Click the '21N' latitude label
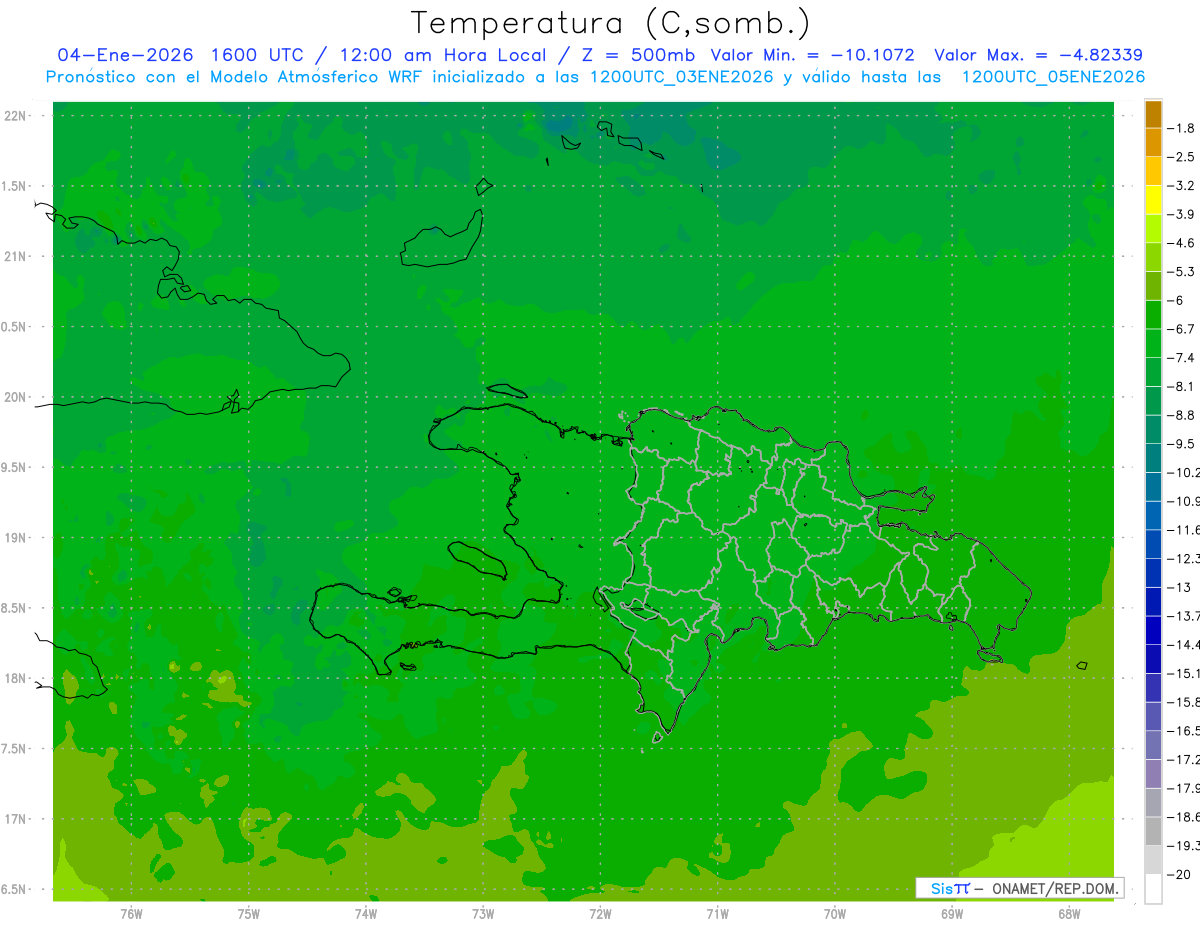The height and width of the screenshot is (927, 1200). (16, 256)
